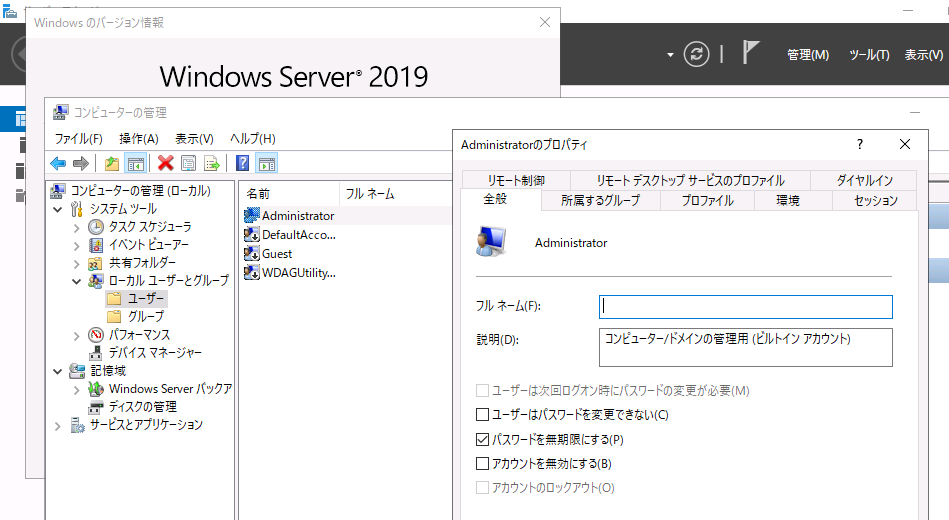Open the Server Manager breadcrumb dropdown arrow
Image resolution: width=949 pixels, height=520 pixels.
point(670,54)
